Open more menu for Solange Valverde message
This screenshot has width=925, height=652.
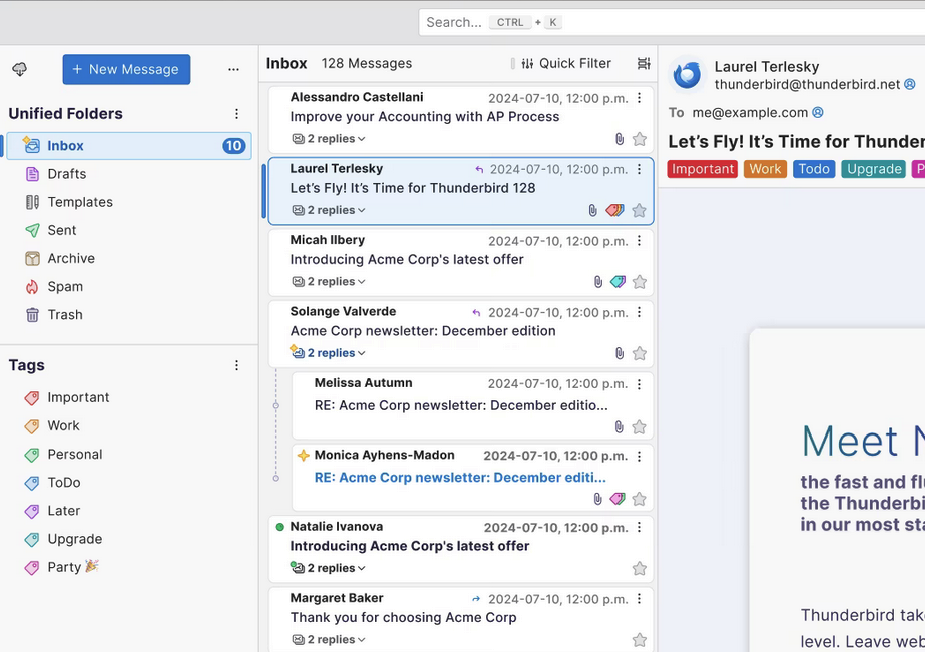639,312
